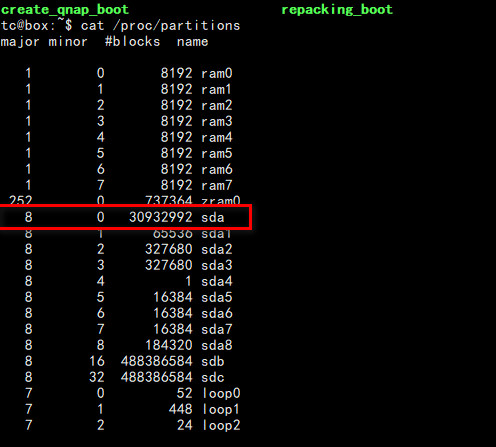
Task: Select the ram2 device name
Action: point(217,105)
